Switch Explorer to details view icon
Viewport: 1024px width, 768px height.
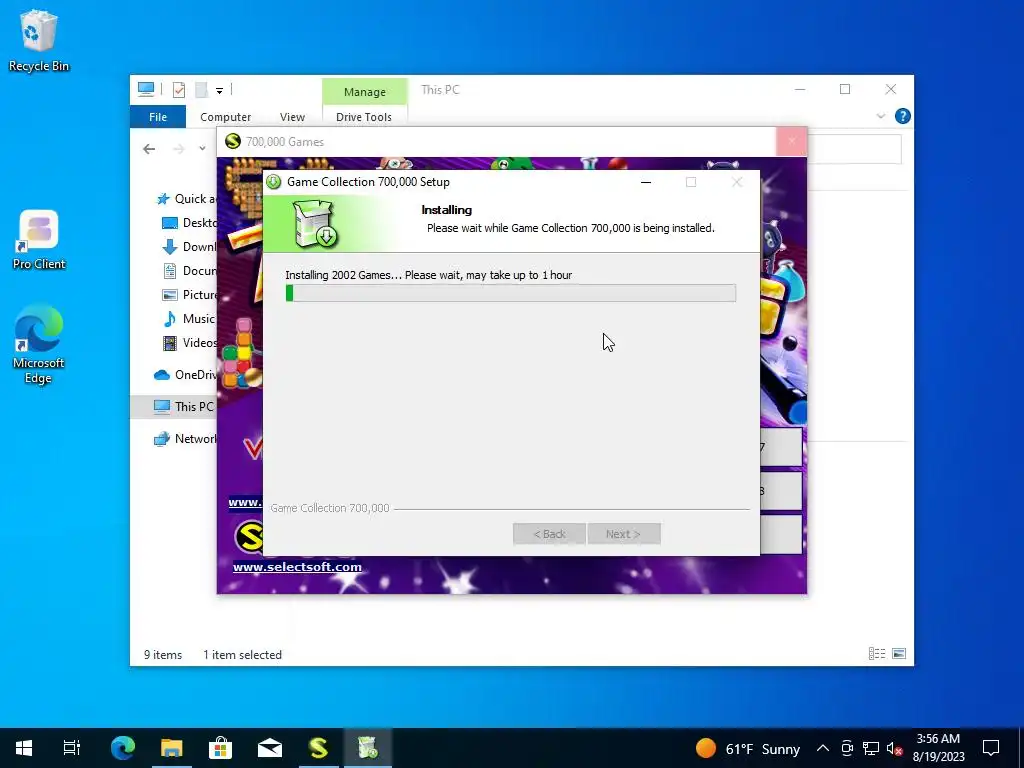[876, 654]
